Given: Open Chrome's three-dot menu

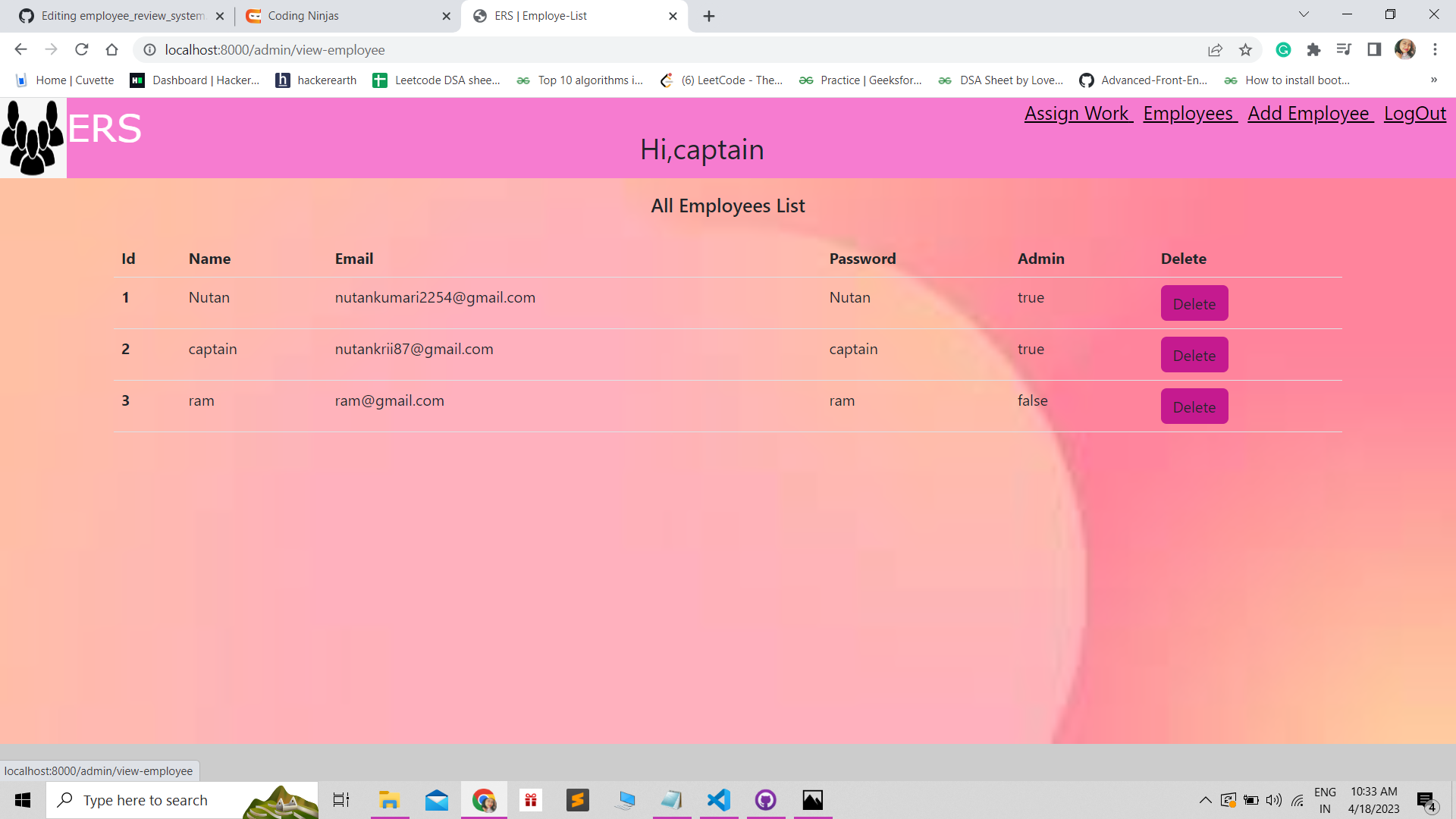Looking at the screenshot, I should 1435,49.
